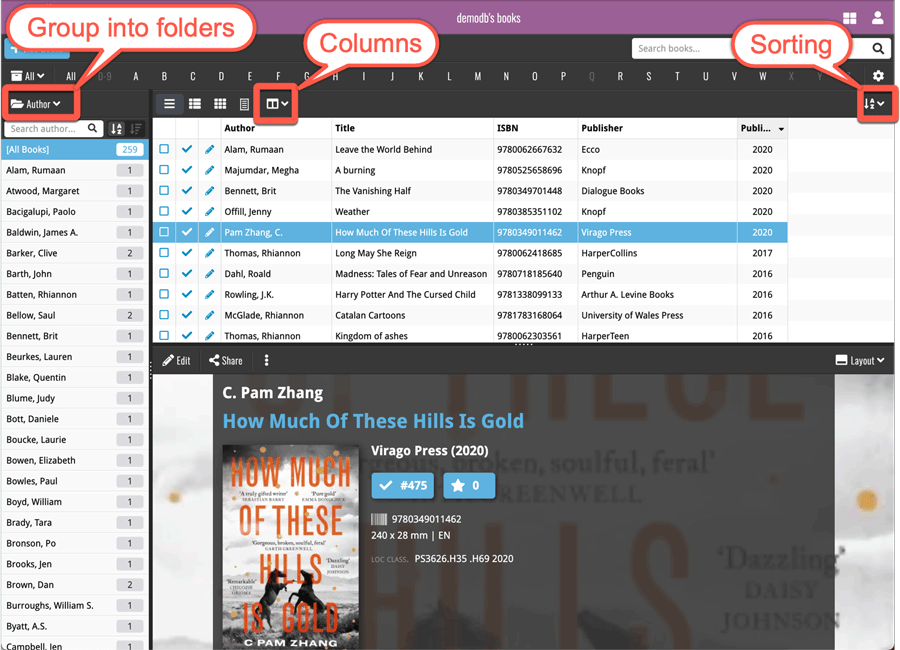Screen dimensions: 900x650
Task: Click the Share button
Action: point(226,360)
